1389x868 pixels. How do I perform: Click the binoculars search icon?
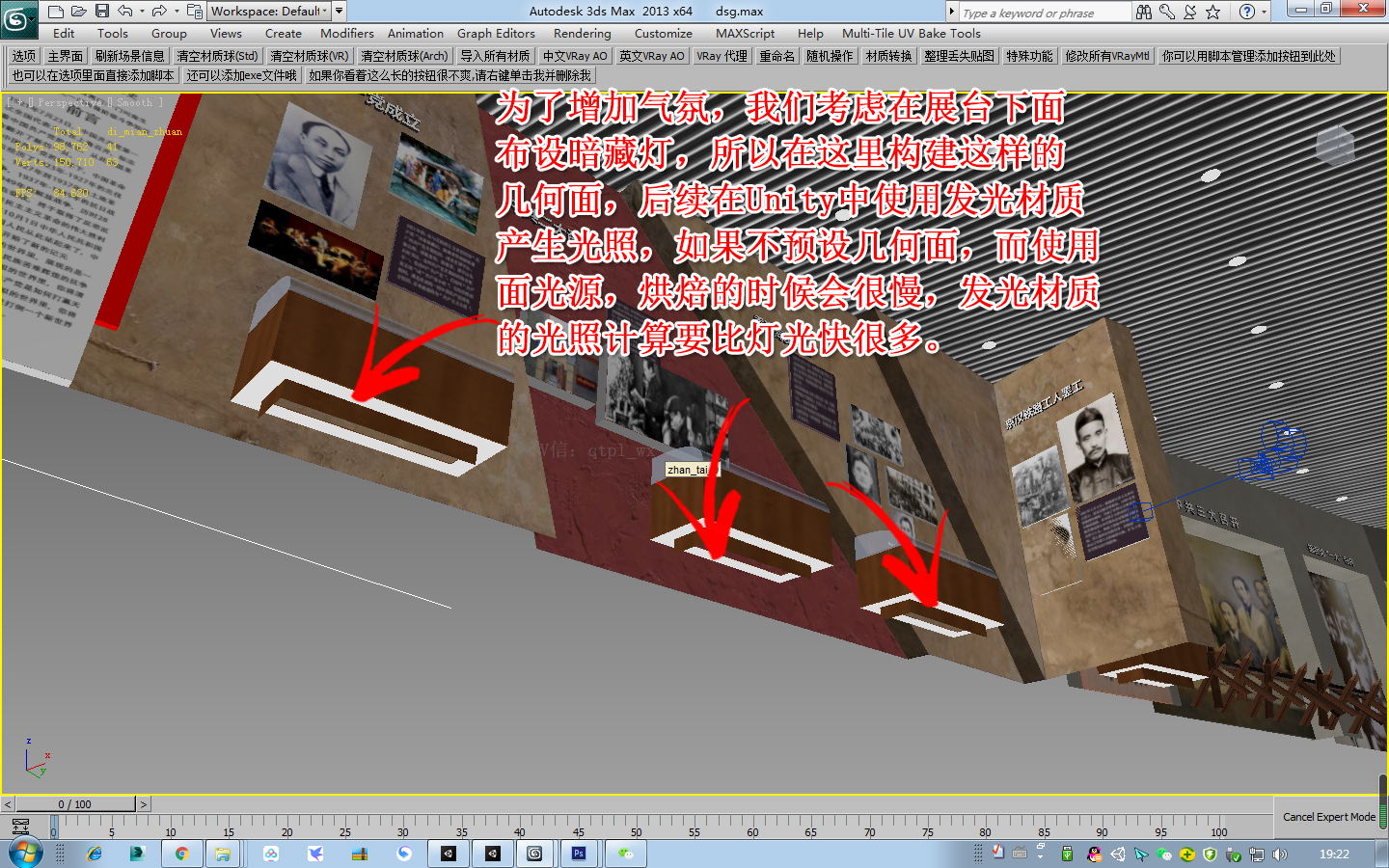click(x=1144, y=12)
